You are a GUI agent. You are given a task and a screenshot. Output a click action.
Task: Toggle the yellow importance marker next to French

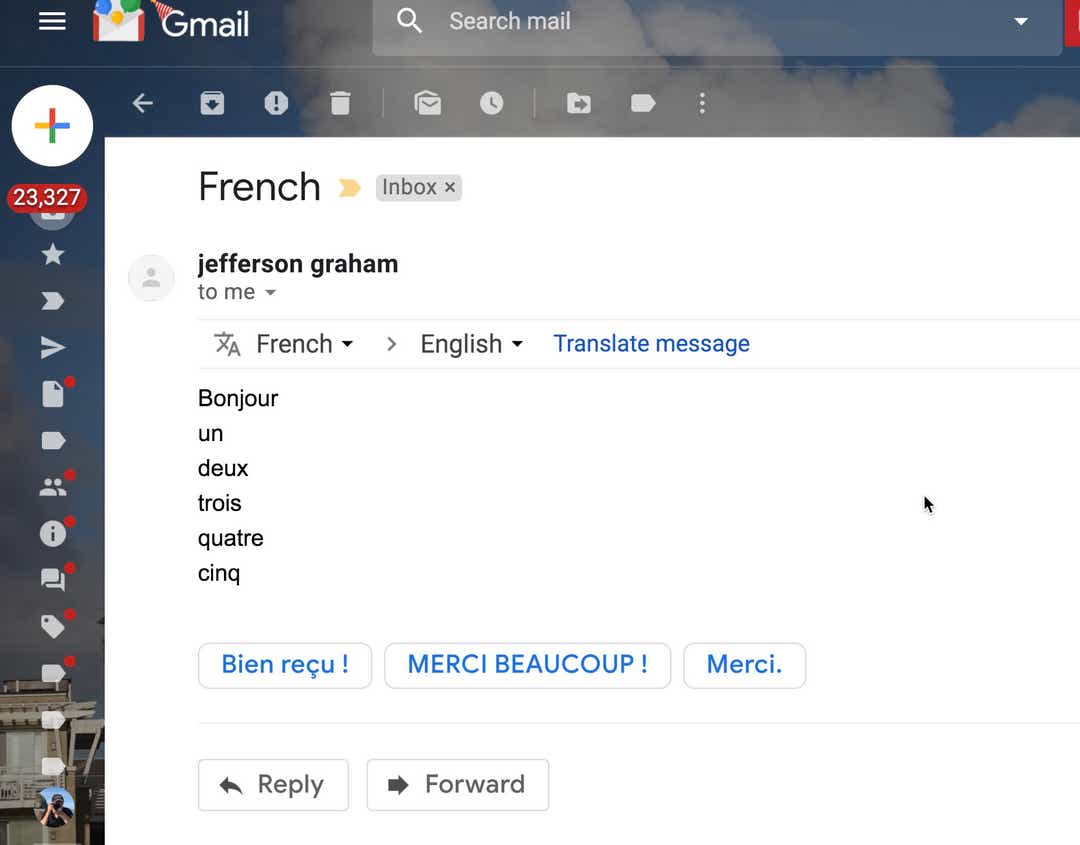[350, 187]
